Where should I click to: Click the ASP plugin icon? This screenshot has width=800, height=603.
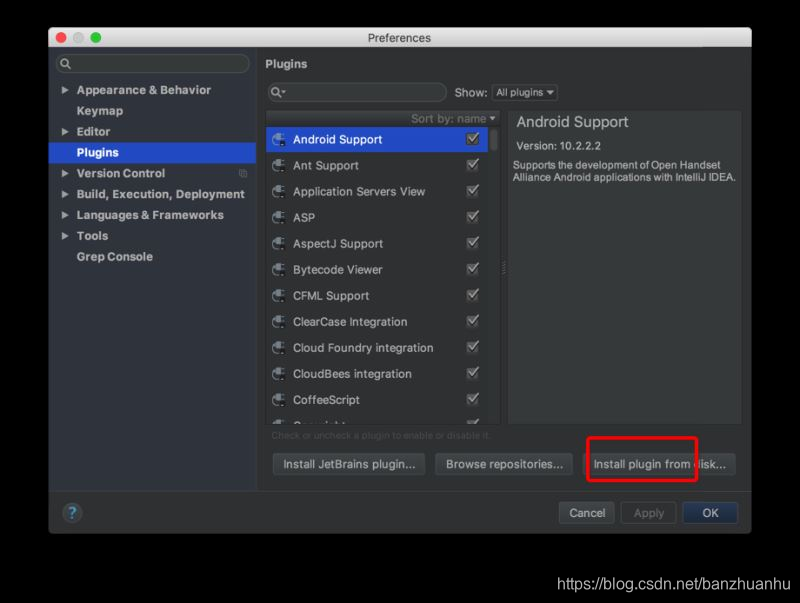(x=279, y=217)
